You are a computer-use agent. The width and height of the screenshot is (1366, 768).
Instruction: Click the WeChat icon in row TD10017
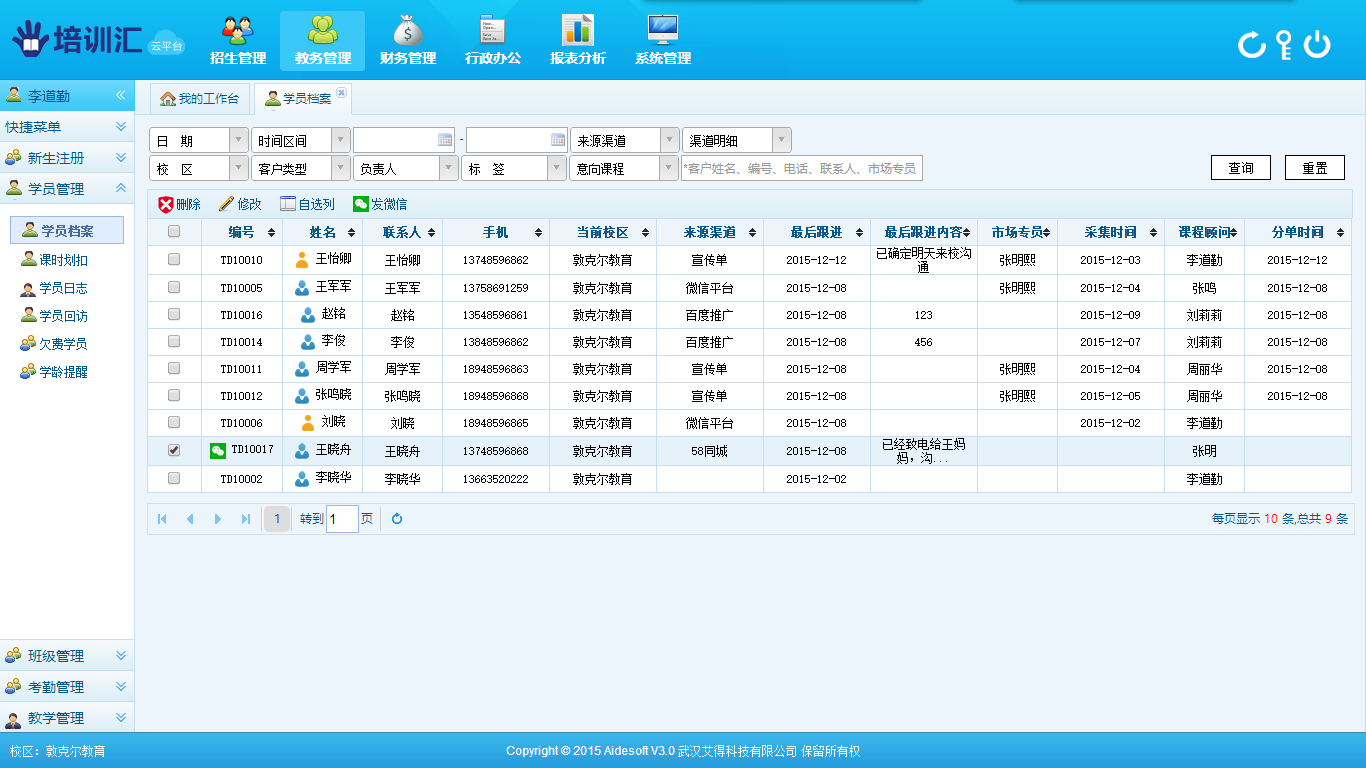coord(217,451)
